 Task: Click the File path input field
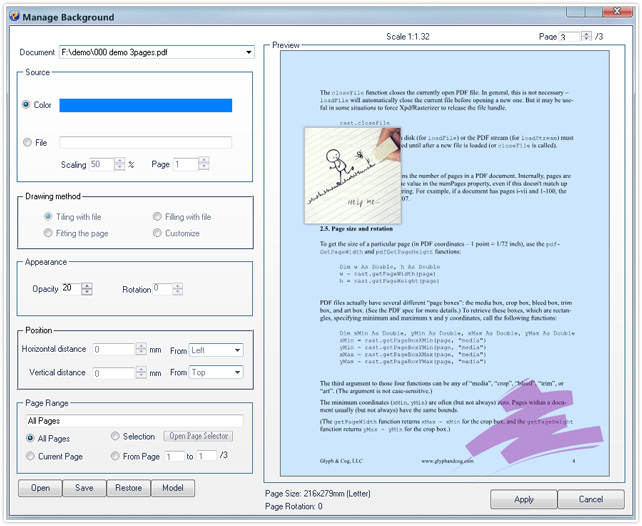click(146, 142)
